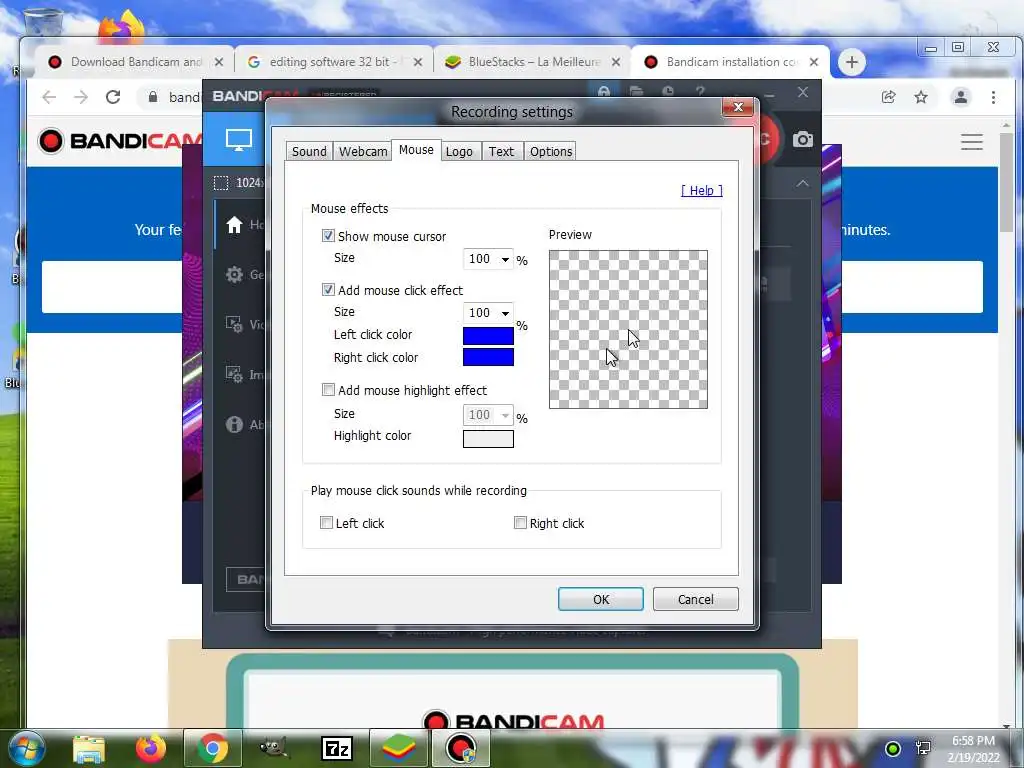Viewport: 1024px width, 768px height.
Task: Click mouse effect Preview area
Action: (x=628, y=329)
